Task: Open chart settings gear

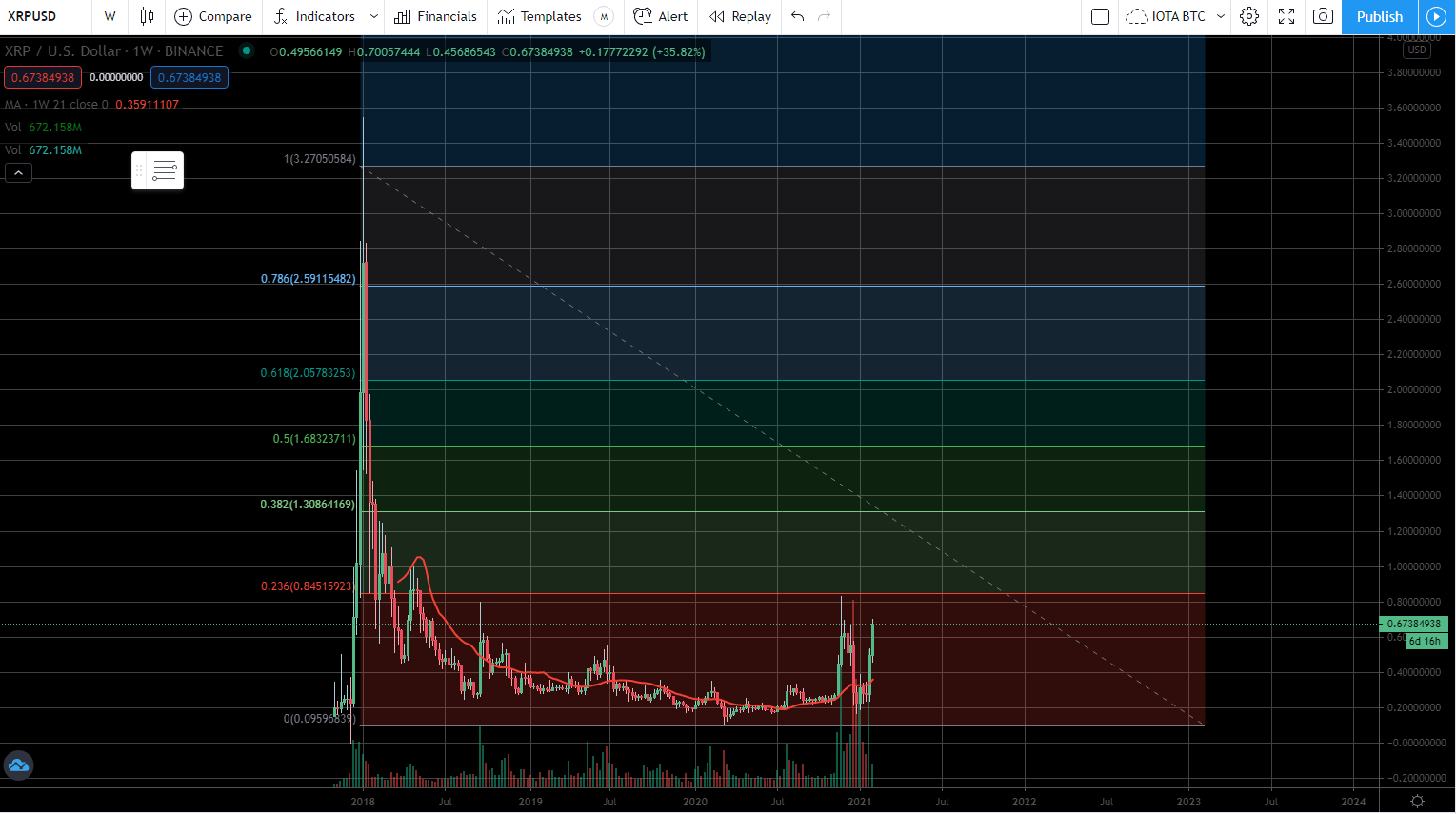Action: coord(1249,16)
